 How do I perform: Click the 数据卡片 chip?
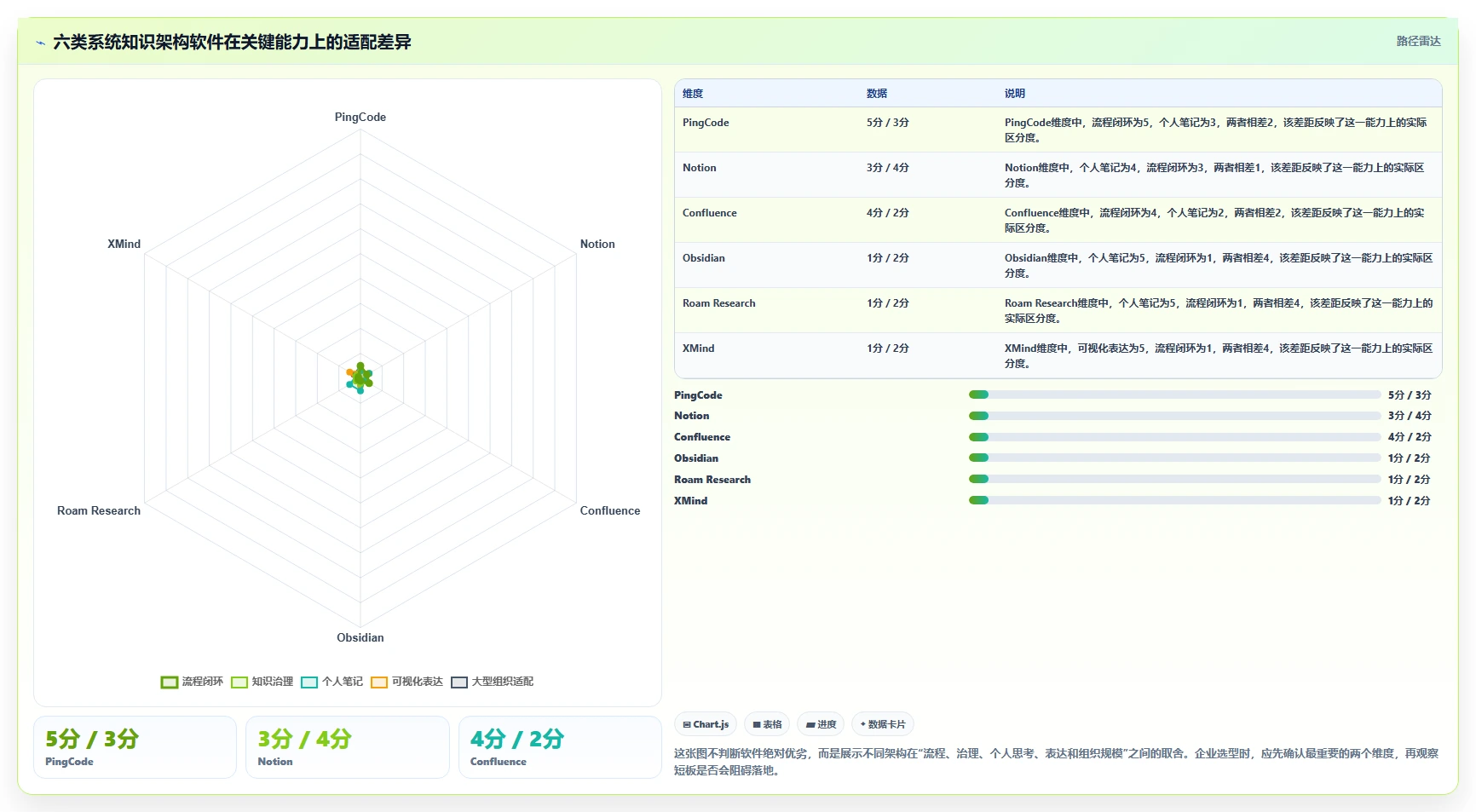(882, 724)
